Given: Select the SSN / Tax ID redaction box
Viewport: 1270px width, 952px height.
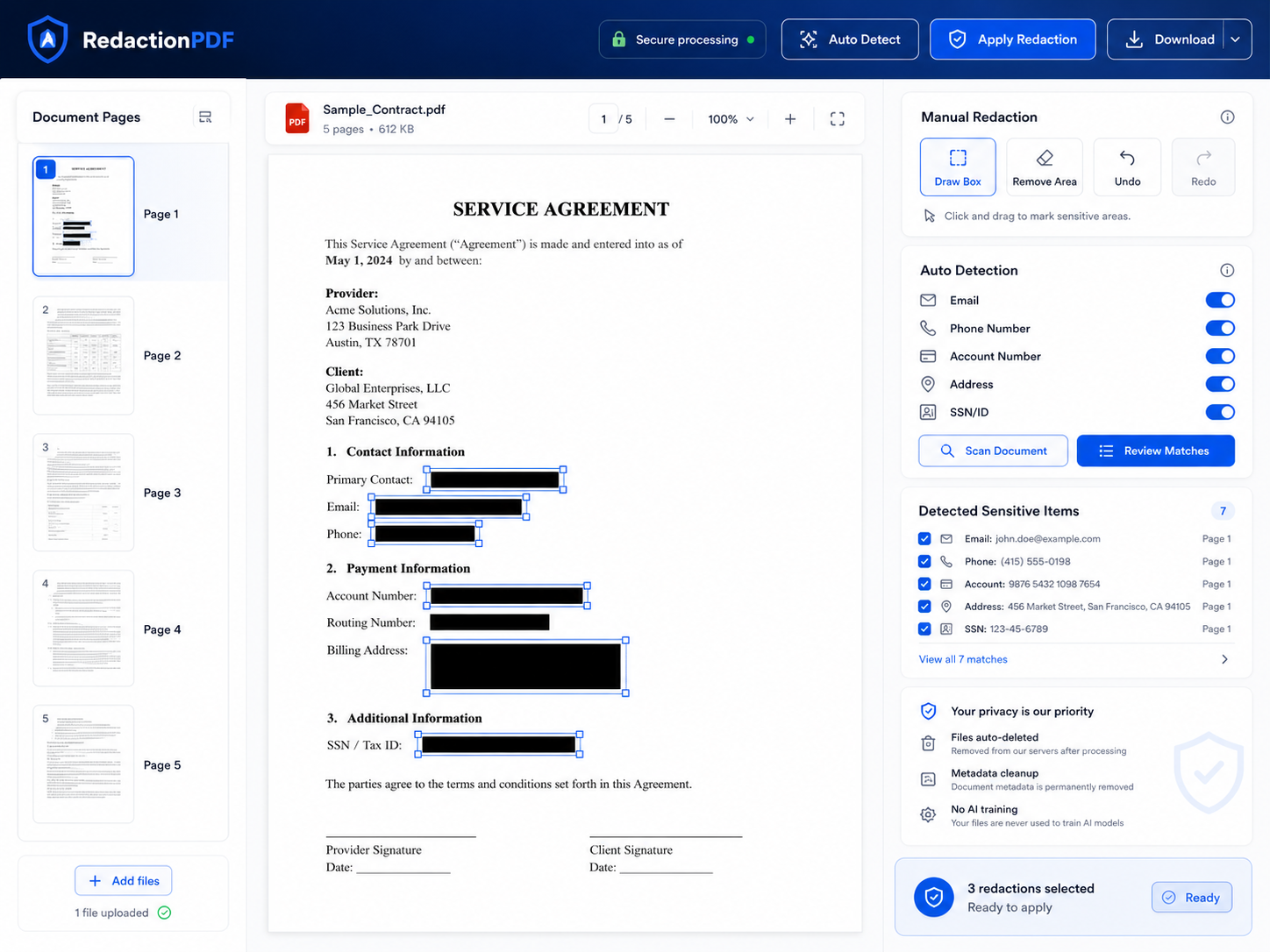Looking at the screenshot, I should click(498, 745).
